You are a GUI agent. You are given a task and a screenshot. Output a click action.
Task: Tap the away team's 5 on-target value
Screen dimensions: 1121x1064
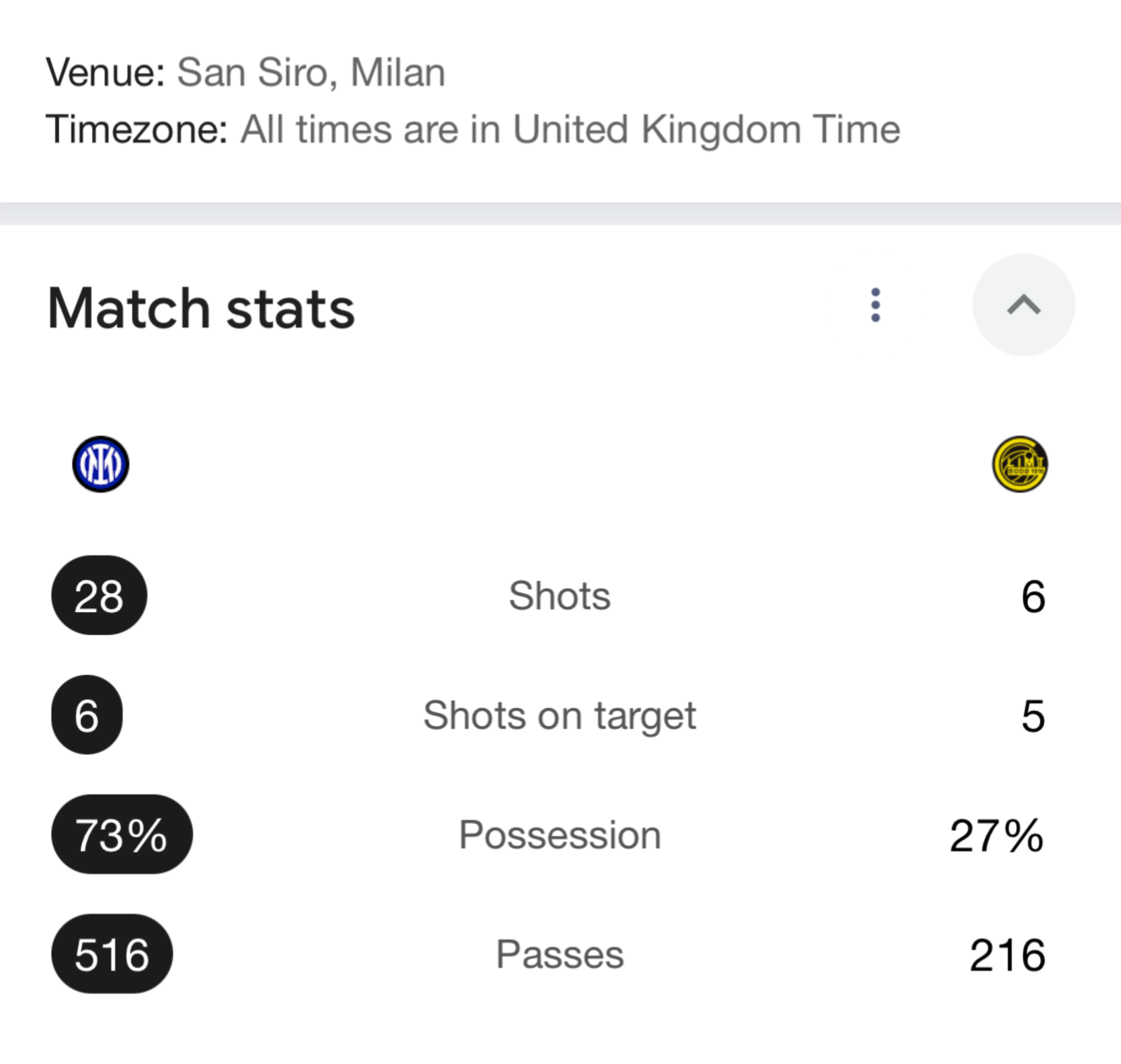[1033, 716]
